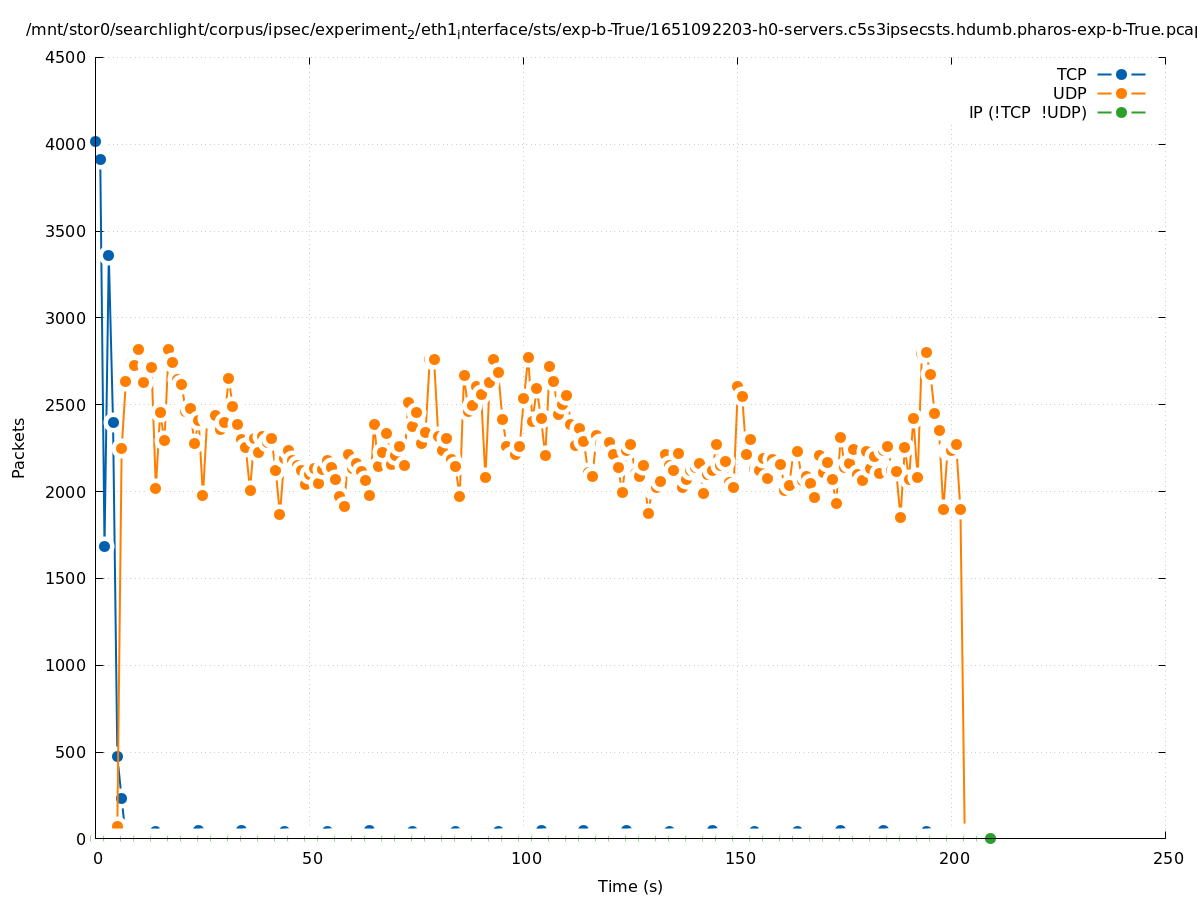Click the green data point on x-axis
This screenshot has height=900, width=1197.
(990, 838)
